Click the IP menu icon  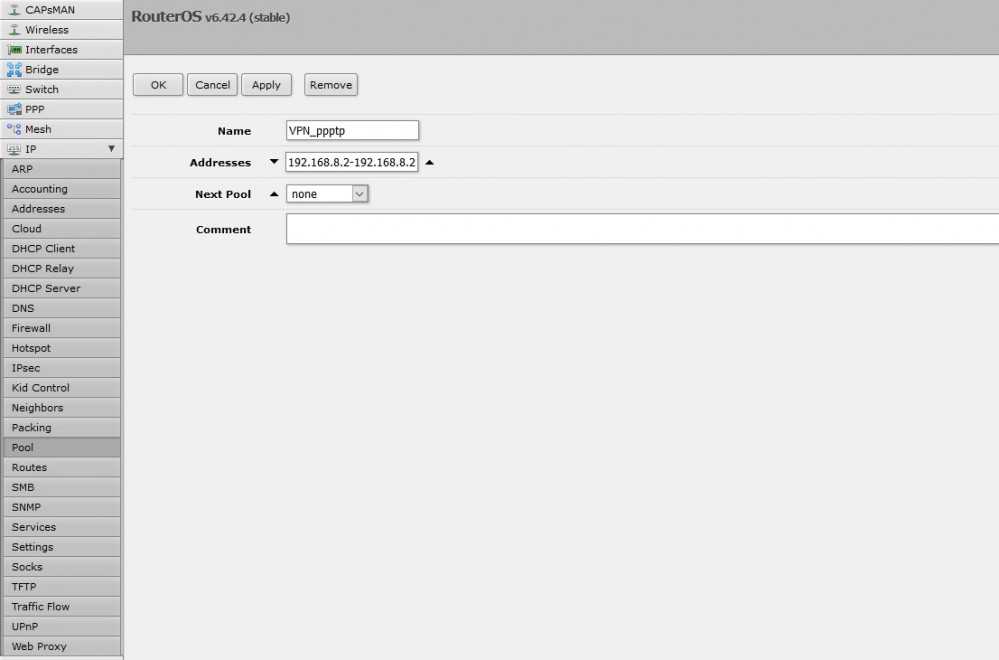point(14,149)
